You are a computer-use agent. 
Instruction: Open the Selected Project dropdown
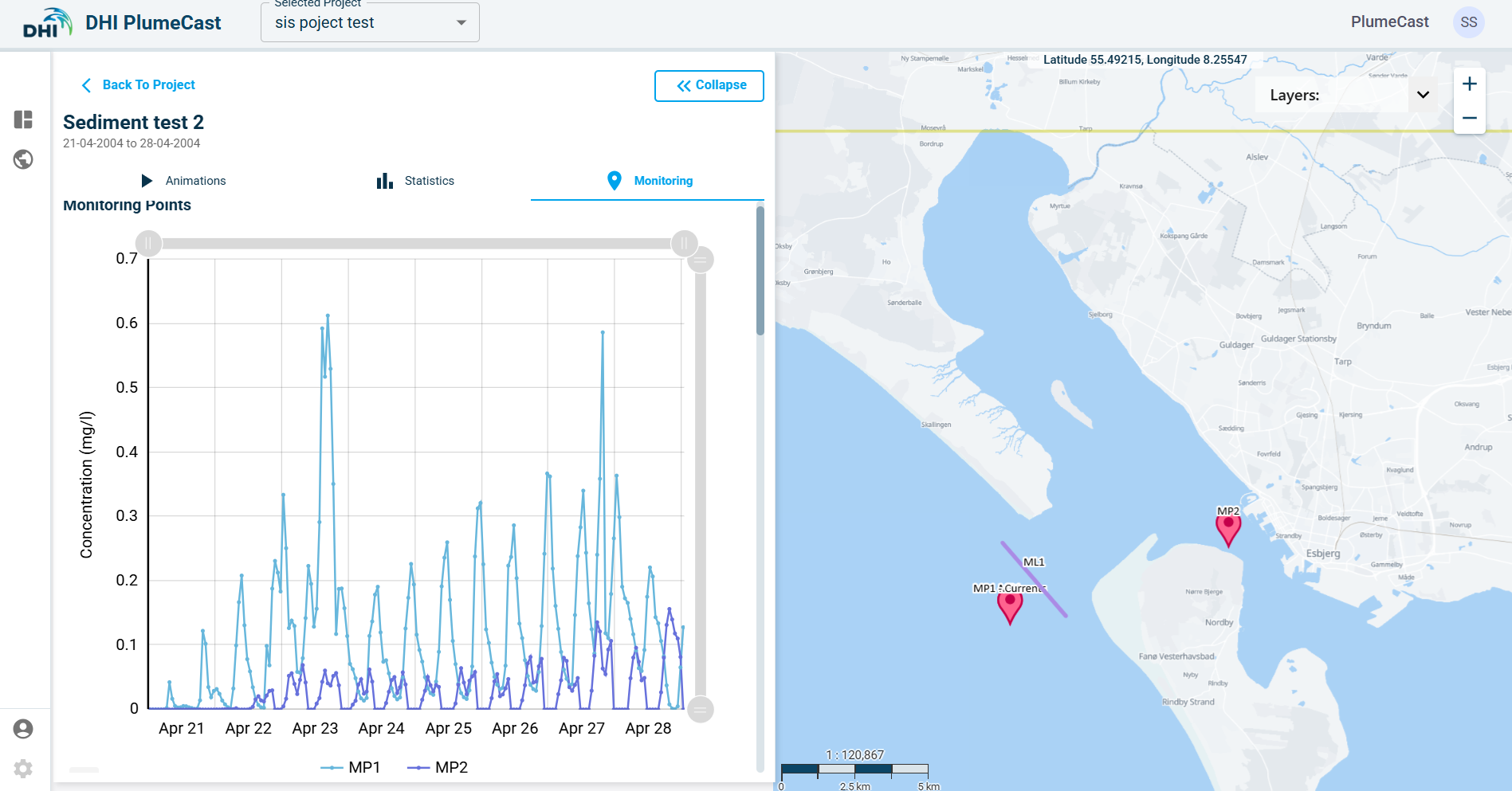click(x=370, y=22)
